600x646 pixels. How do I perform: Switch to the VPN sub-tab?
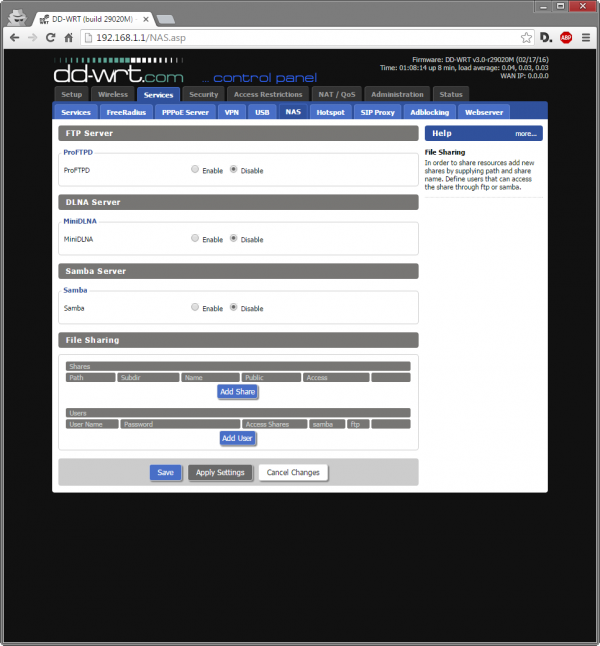(231, 112)
